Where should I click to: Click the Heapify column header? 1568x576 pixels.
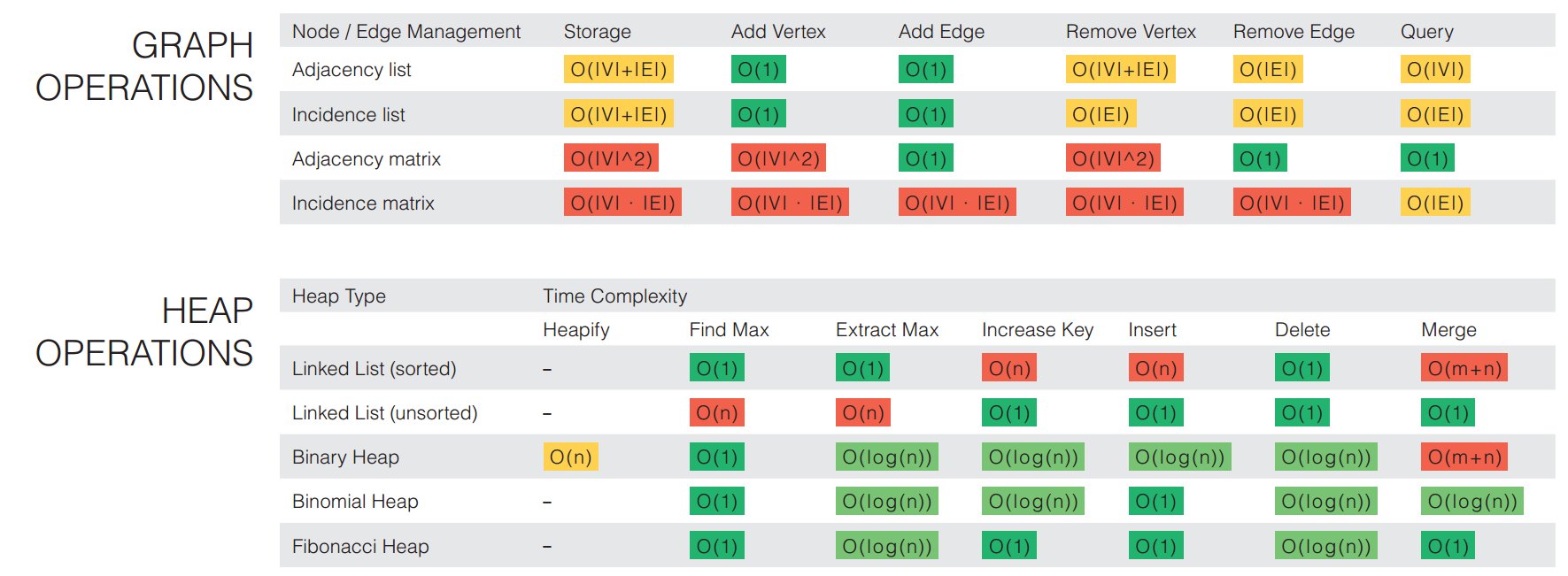(x=575, y=330)
